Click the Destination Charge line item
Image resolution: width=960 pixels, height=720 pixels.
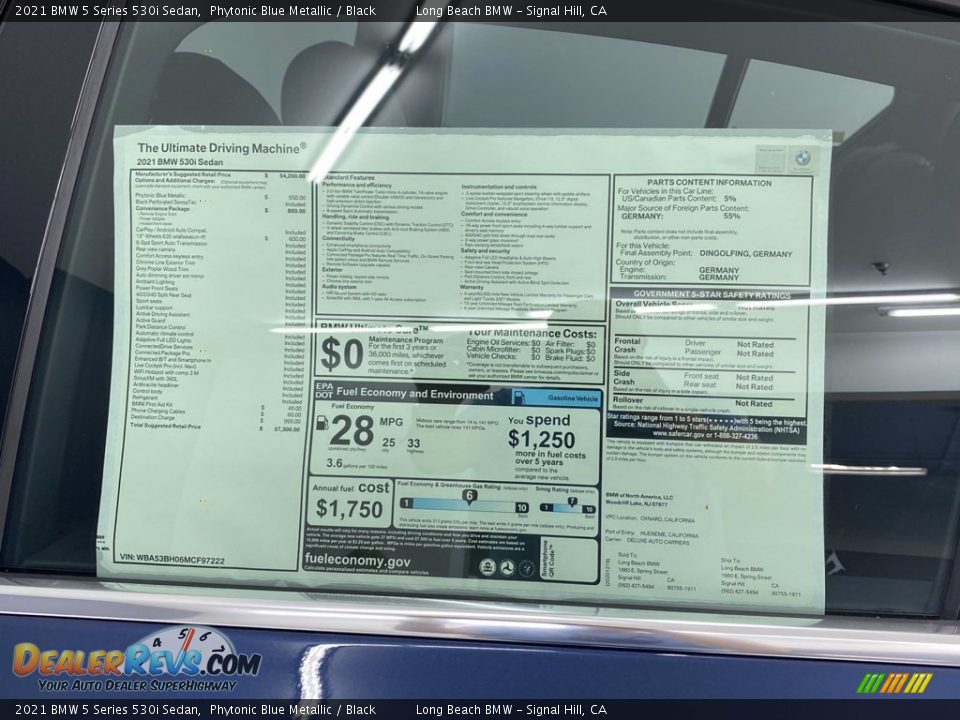point(216,419)
